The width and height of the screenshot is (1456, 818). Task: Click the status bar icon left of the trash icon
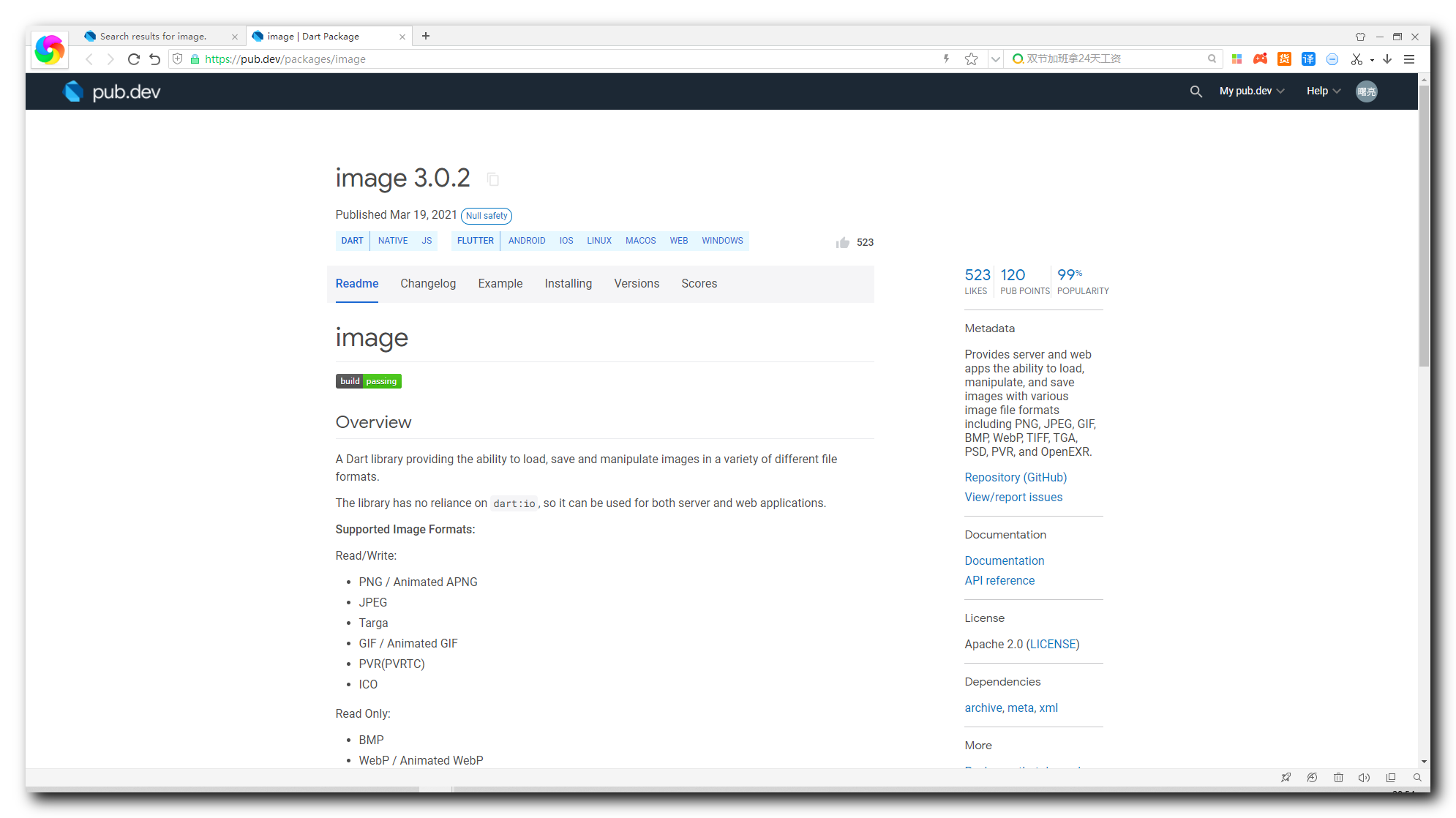(1312, 778)
